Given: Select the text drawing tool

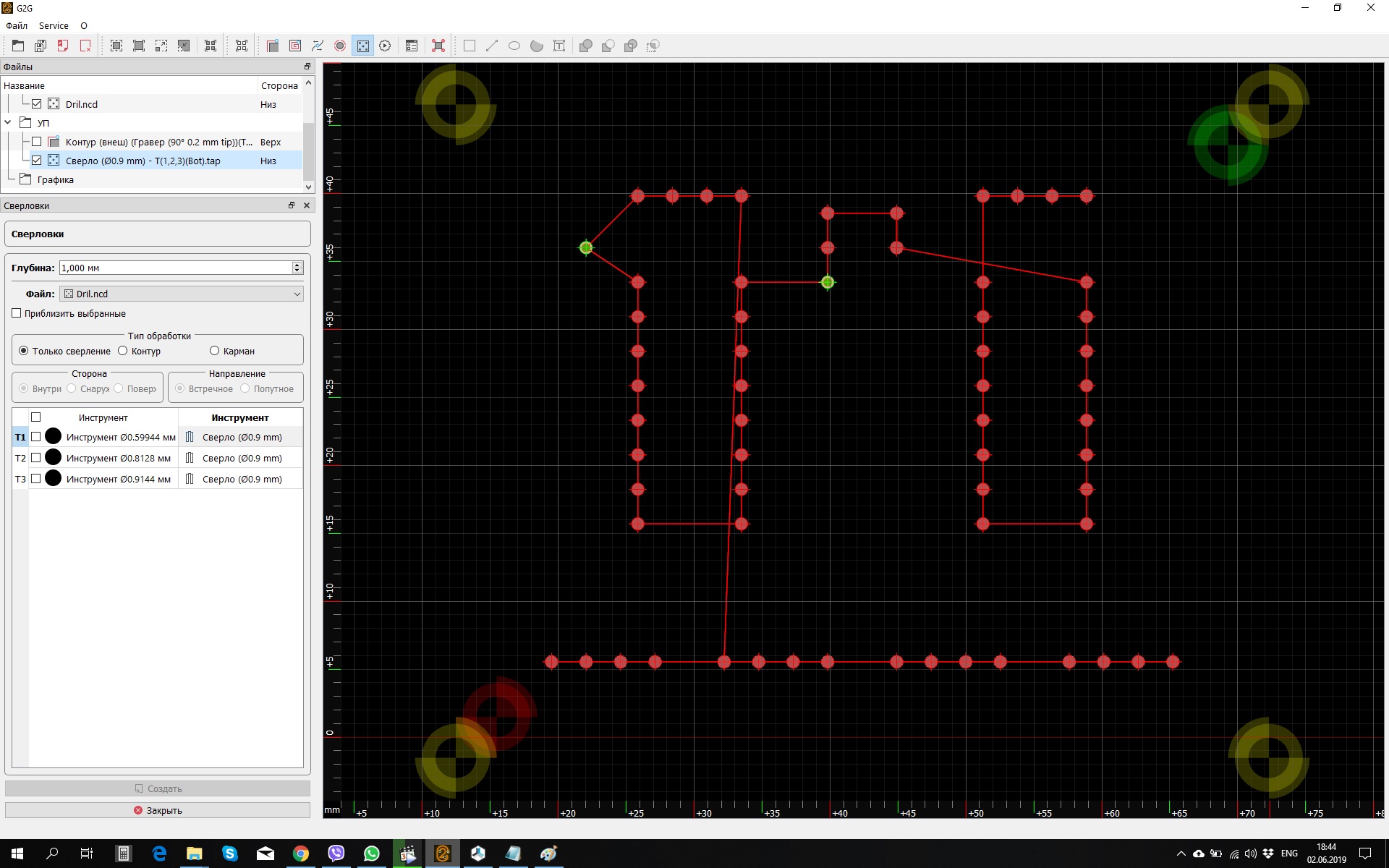Looking at the screenshot, I should point(559,46).
